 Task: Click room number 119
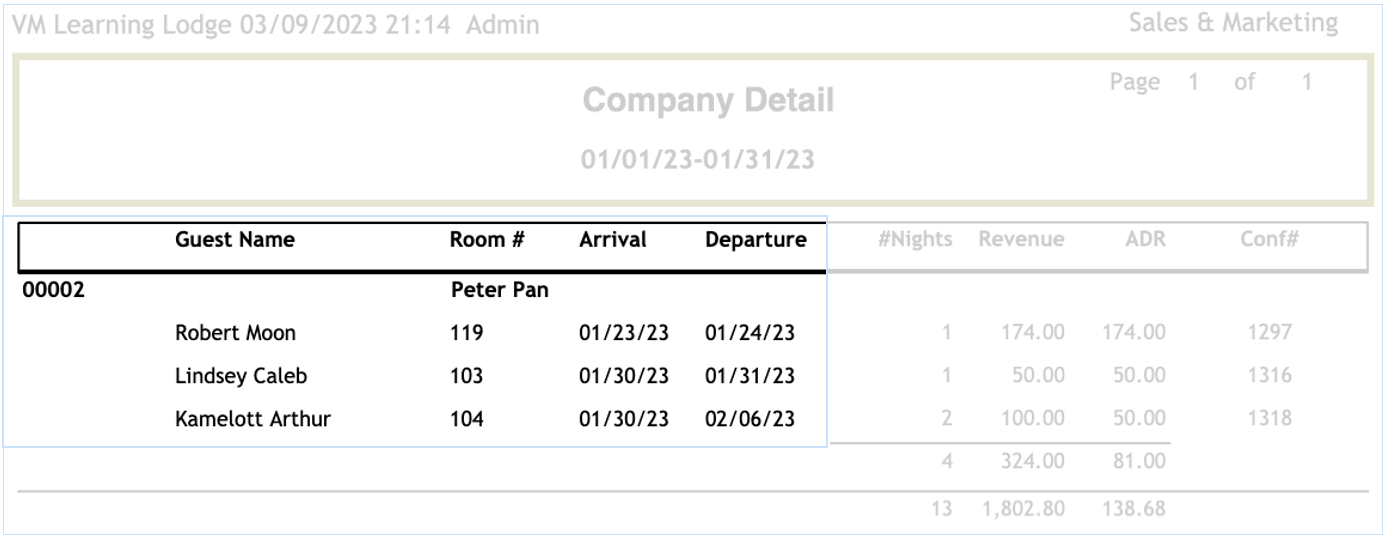click(x=467, y=333)
